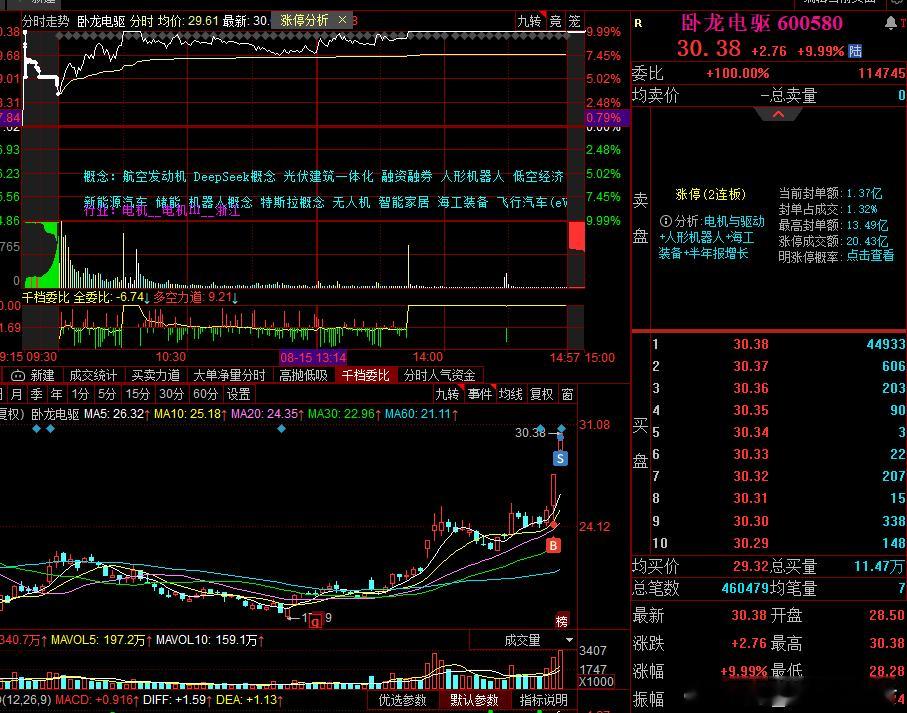Select the 15分 period
The image size is (907, 713).
click(x=138, y=394)
